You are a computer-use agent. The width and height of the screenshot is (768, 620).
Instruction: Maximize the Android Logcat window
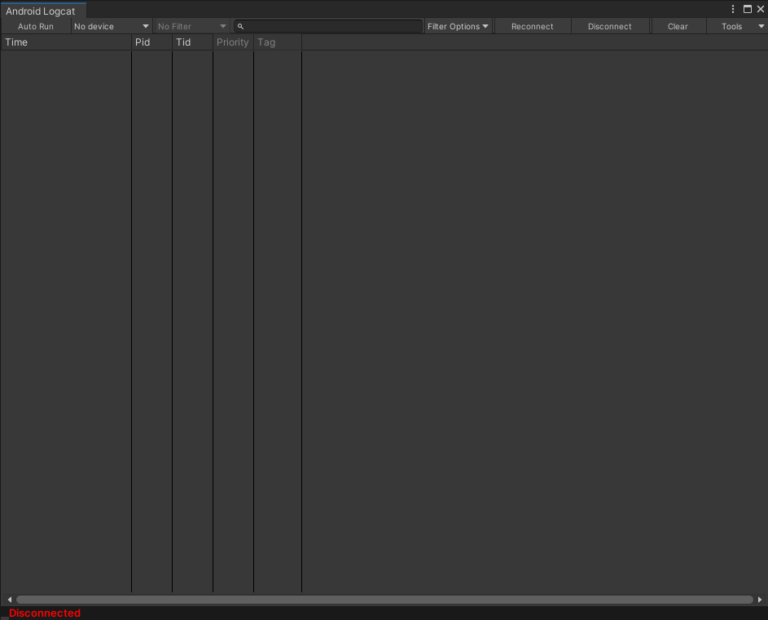point(747,9)
